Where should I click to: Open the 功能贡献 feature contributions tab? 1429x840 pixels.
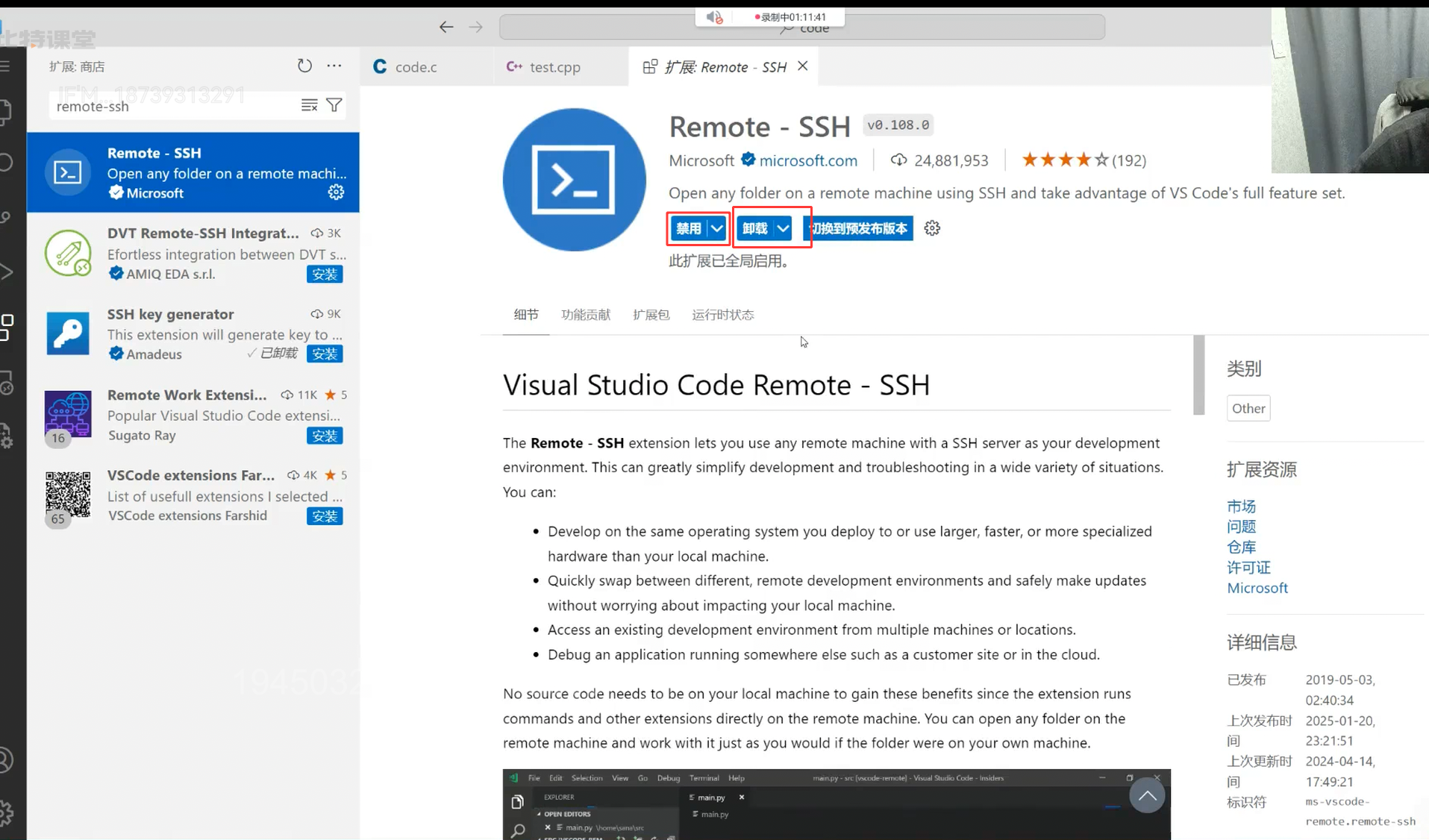tap(586, 315)
